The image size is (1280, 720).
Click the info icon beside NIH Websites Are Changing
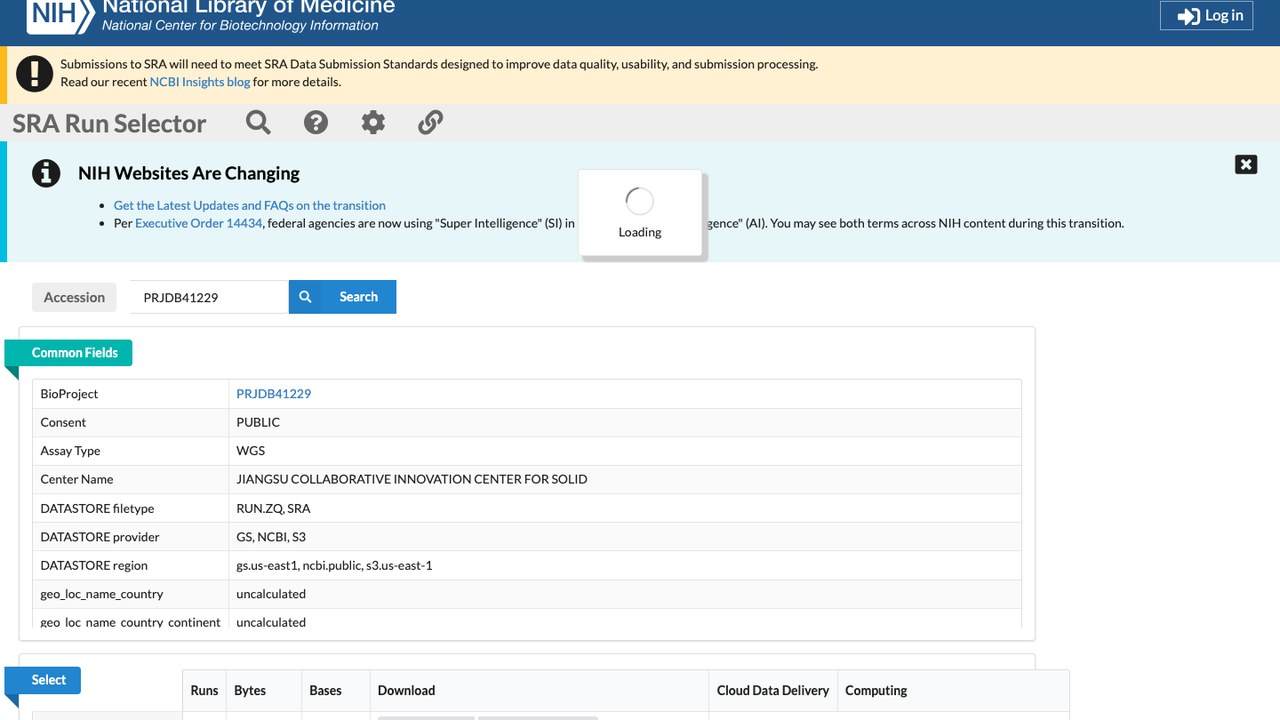(46, 173)
